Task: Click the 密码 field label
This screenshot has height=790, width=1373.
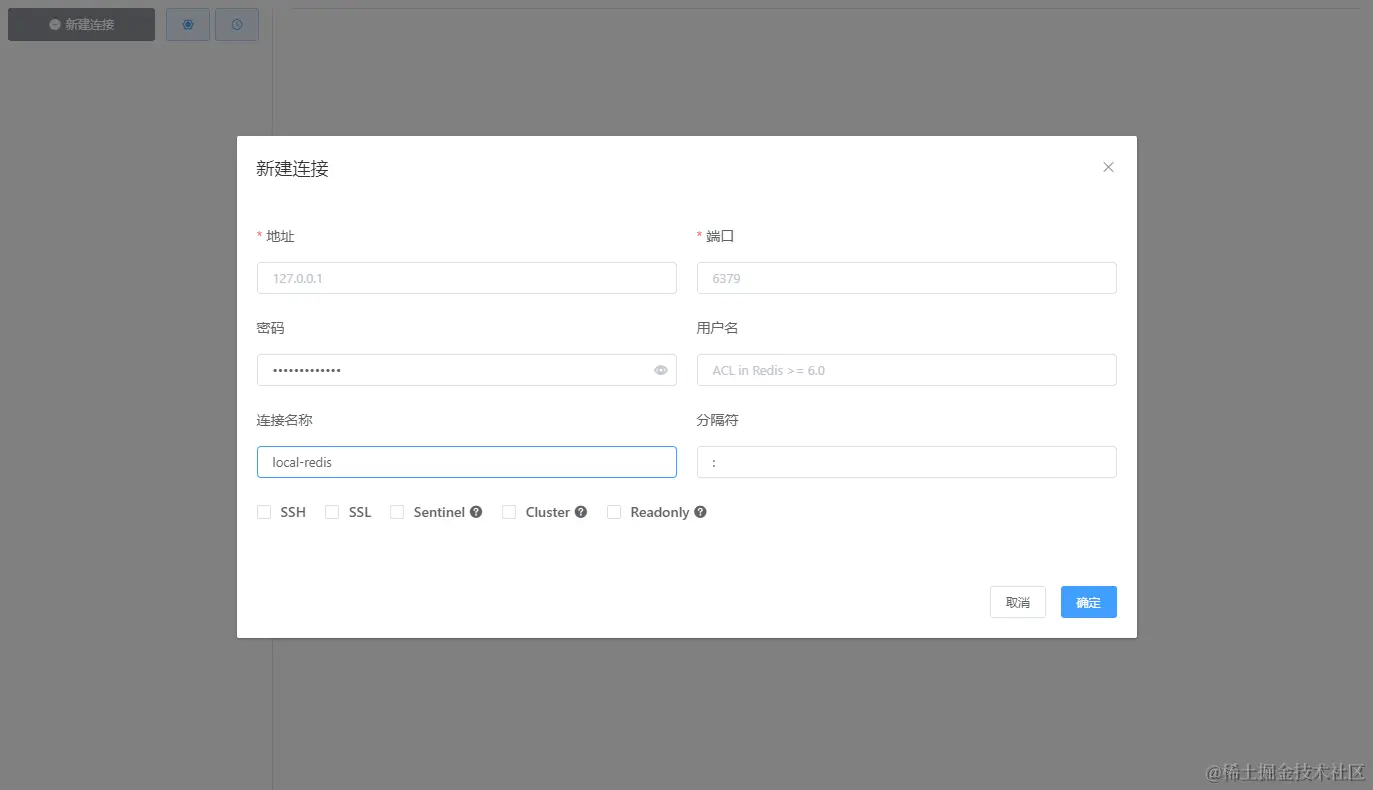Action: 271,328
